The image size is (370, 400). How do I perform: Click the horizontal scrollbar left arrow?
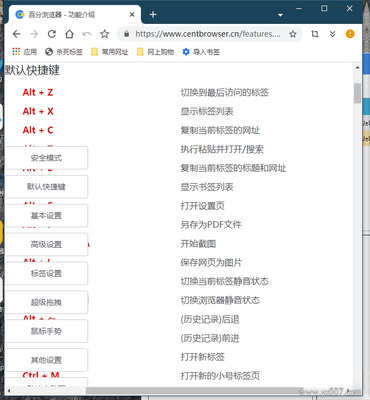[9, 391]
